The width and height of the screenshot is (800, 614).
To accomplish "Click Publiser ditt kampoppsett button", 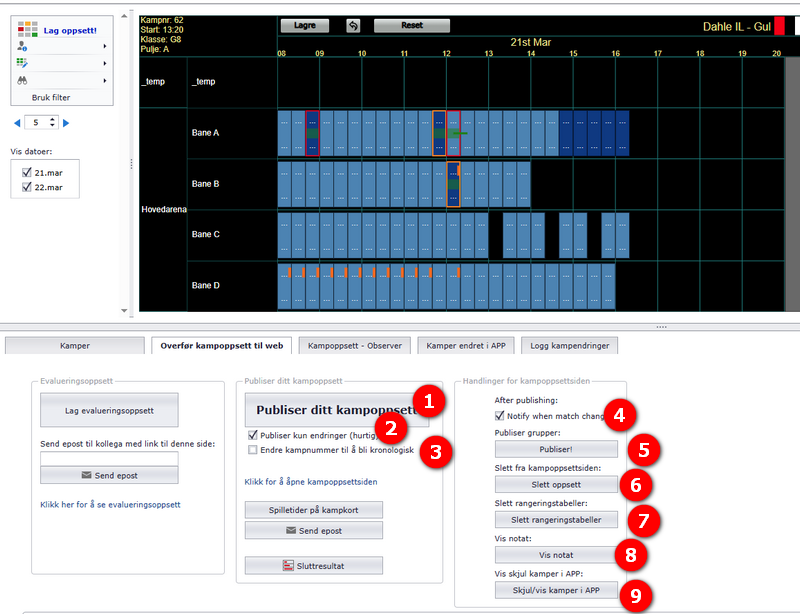I will 337,410.
